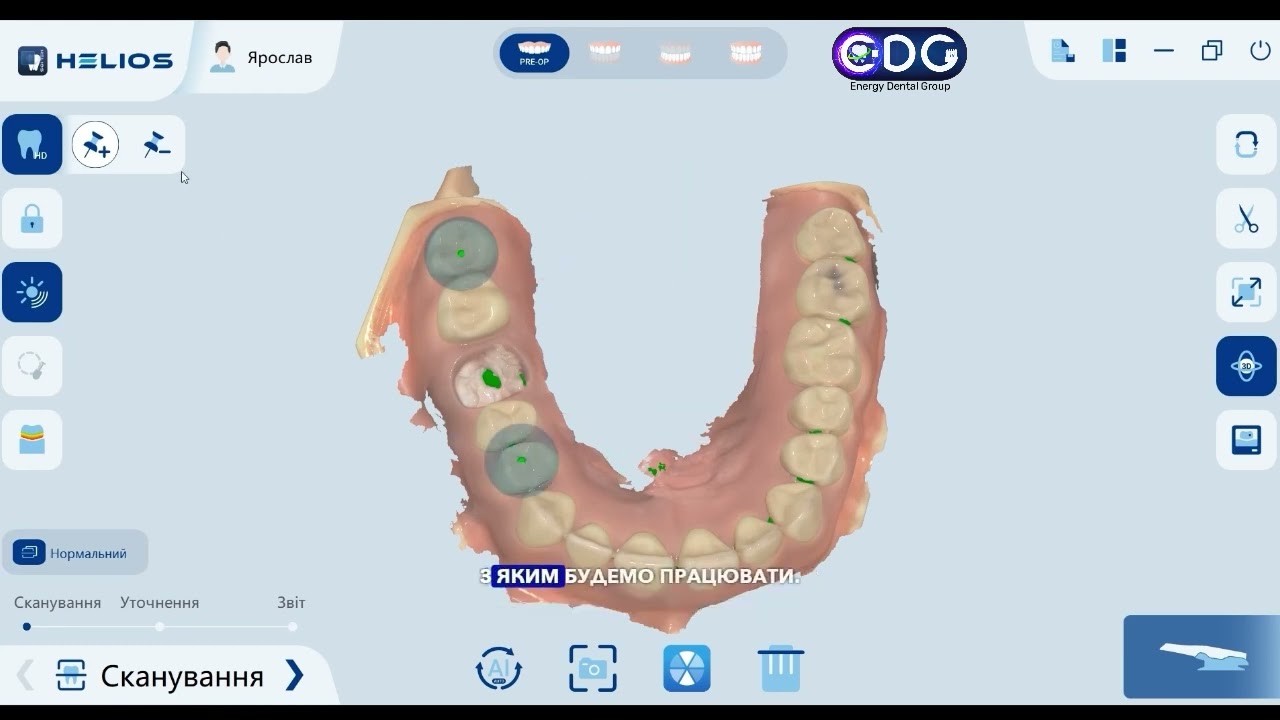Select the Уточнення workflow step

point(159,603)
